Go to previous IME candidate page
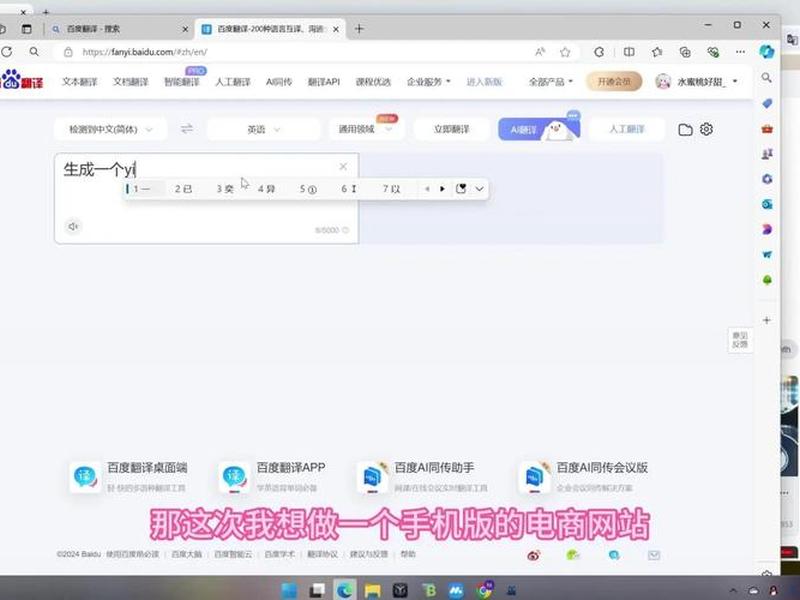Screen dimensions: 800x600 tap(428, 189)
